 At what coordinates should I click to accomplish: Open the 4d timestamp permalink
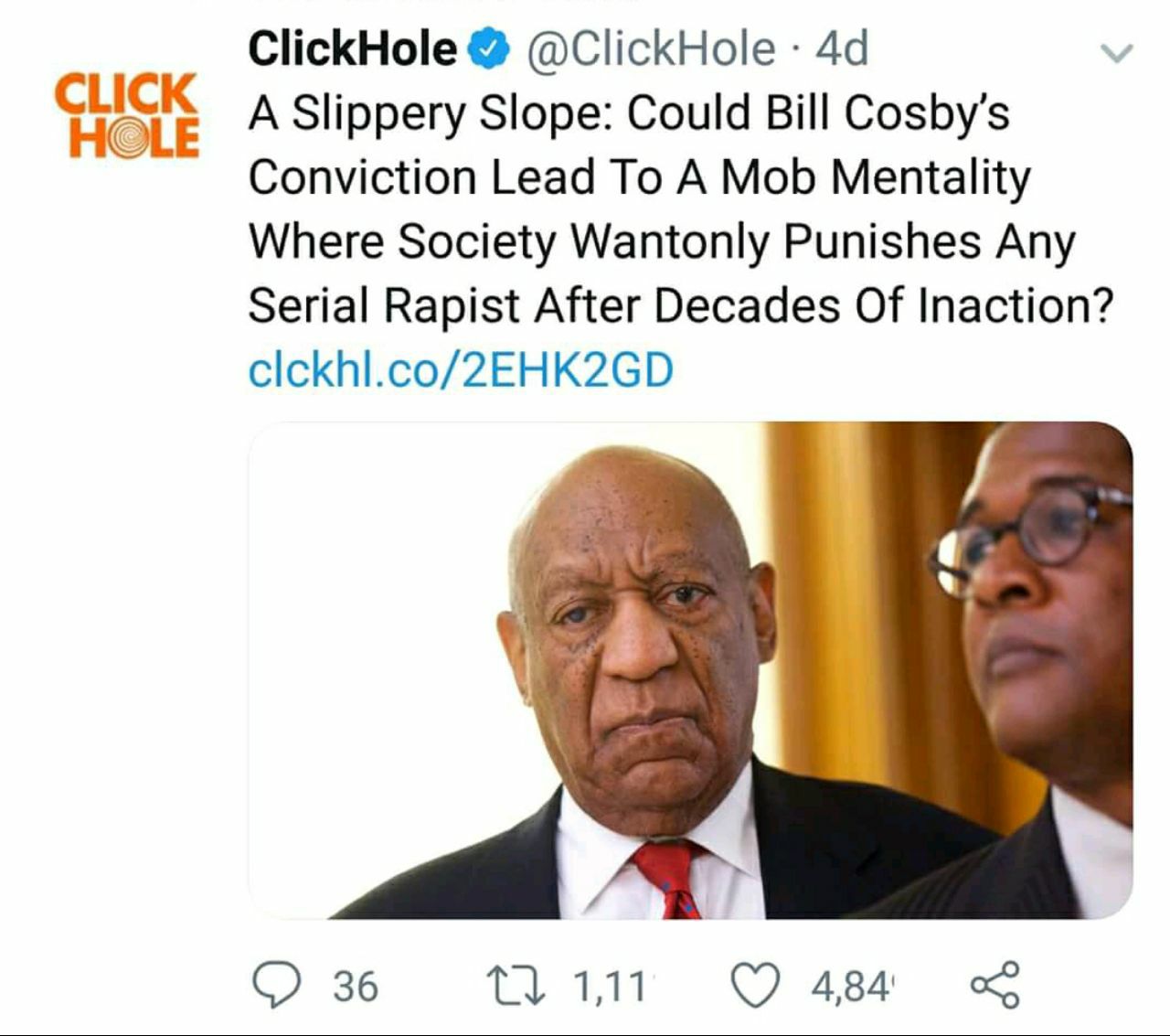click(842, 49)
